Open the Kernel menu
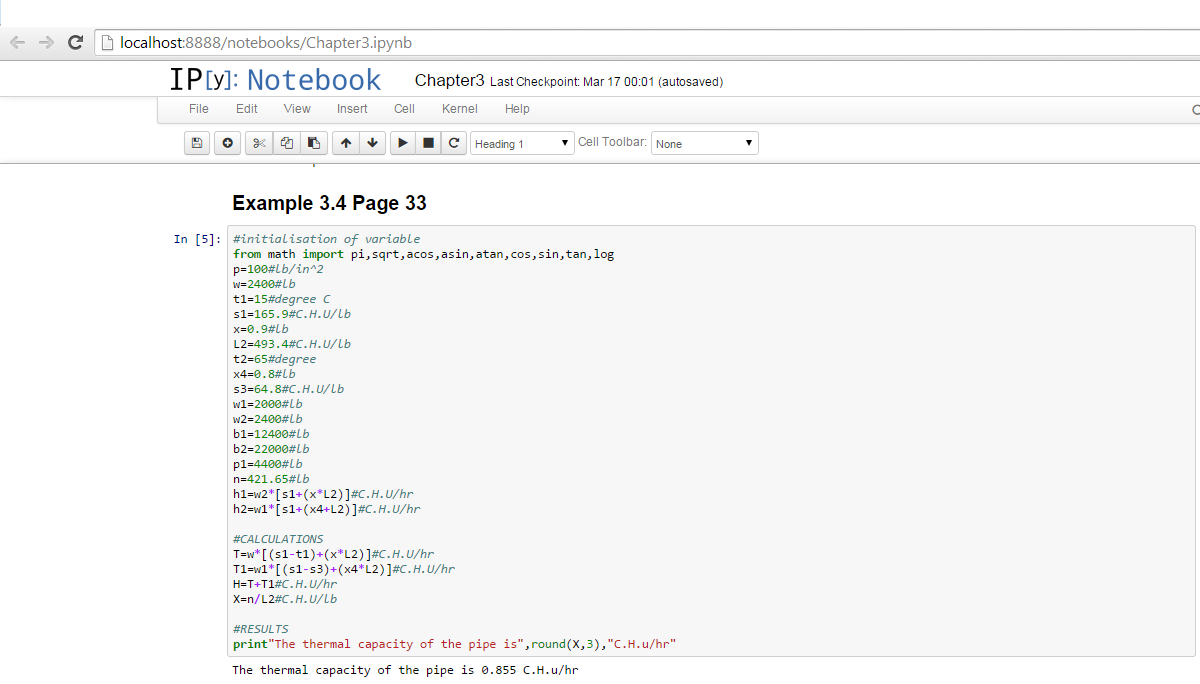1200x684 pixels. click(460, 109)
